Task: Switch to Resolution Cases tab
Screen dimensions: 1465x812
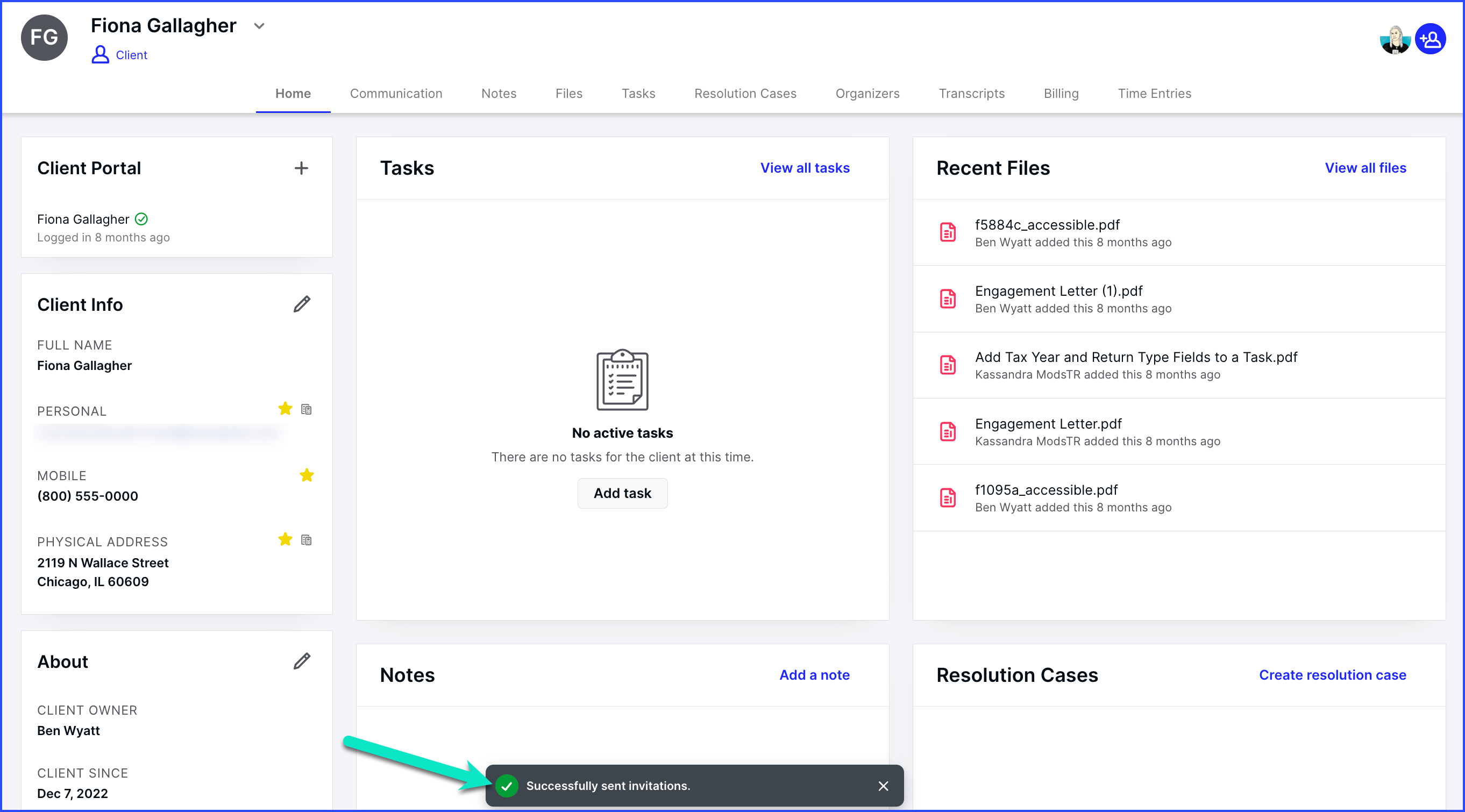Action: point(745,94)
